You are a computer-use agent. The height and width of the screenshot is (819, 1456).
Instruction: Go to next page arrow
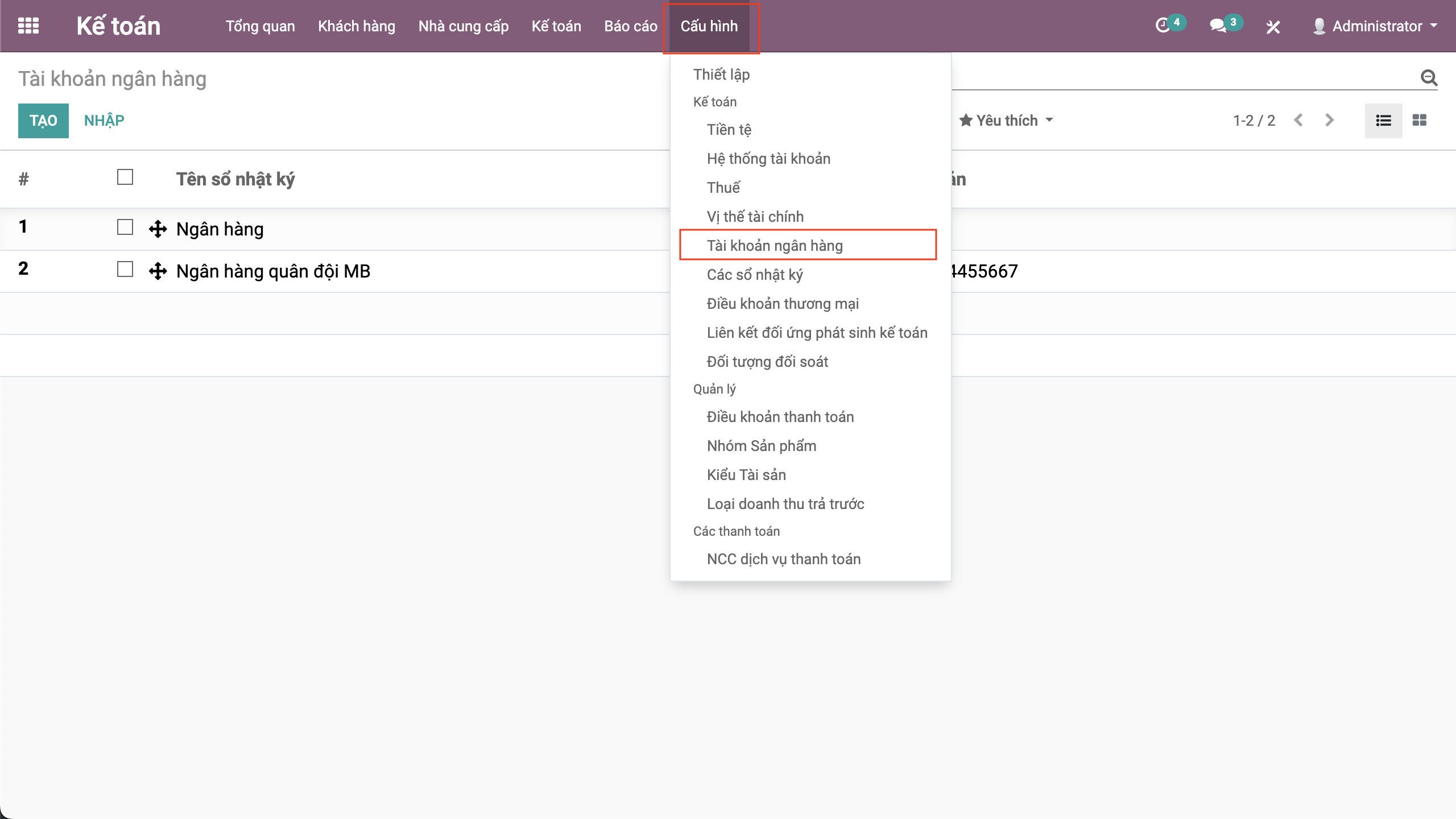(1329, 121)
